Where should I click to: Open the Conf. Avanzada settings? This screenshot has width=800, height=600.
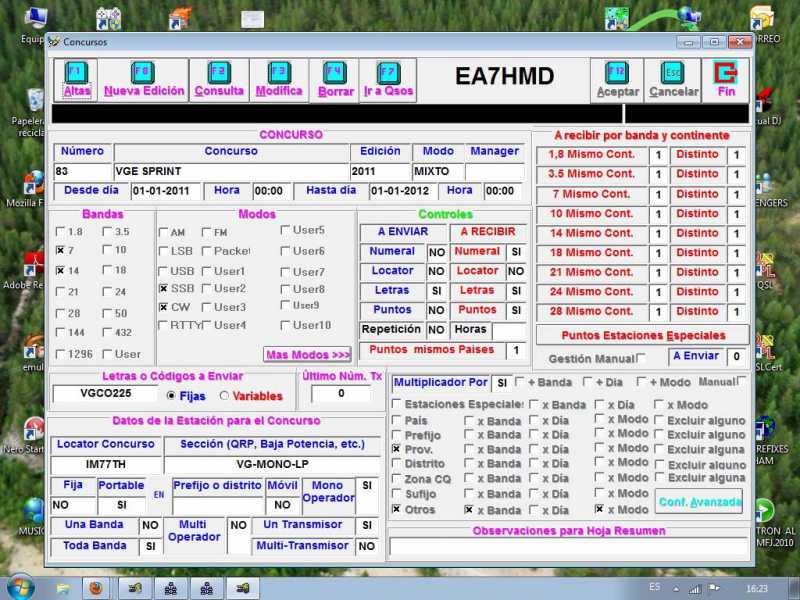click(x=699, y=501)
